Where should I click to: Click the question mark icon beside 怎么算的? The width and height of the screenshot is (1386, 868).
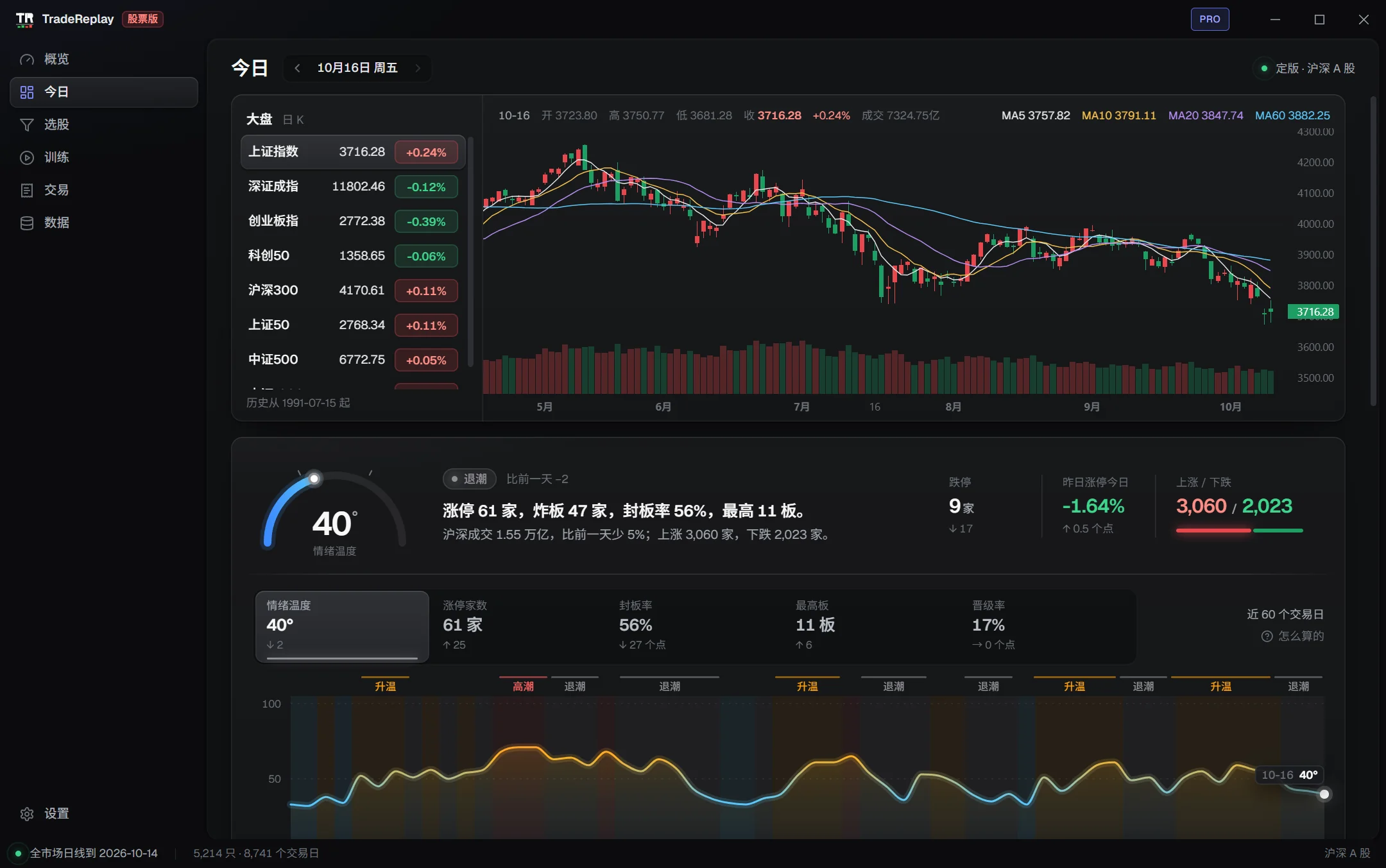1267,636
